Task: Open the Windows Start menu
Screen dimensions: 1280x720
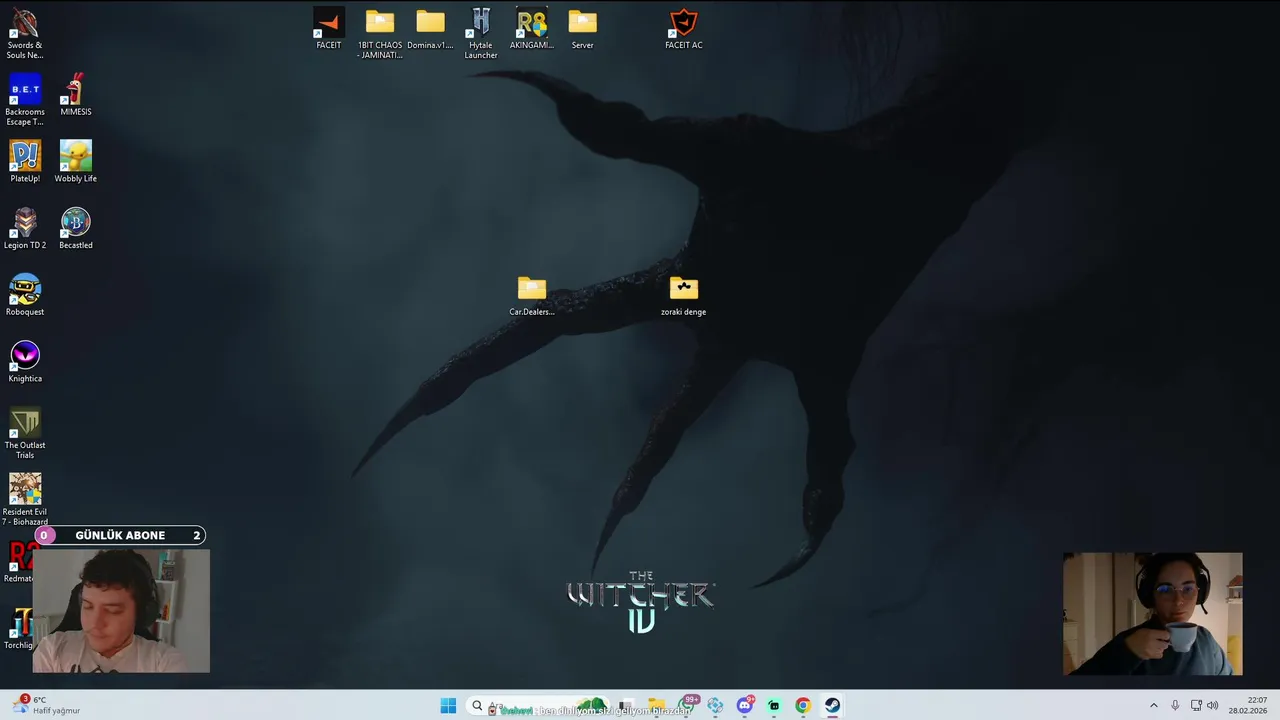Action: point(448,706)
